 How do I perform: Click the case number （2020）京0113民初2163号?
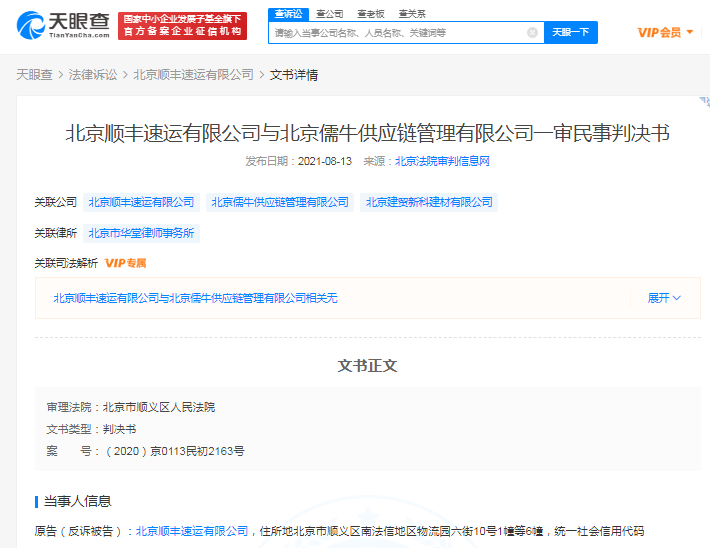(174, 451)
